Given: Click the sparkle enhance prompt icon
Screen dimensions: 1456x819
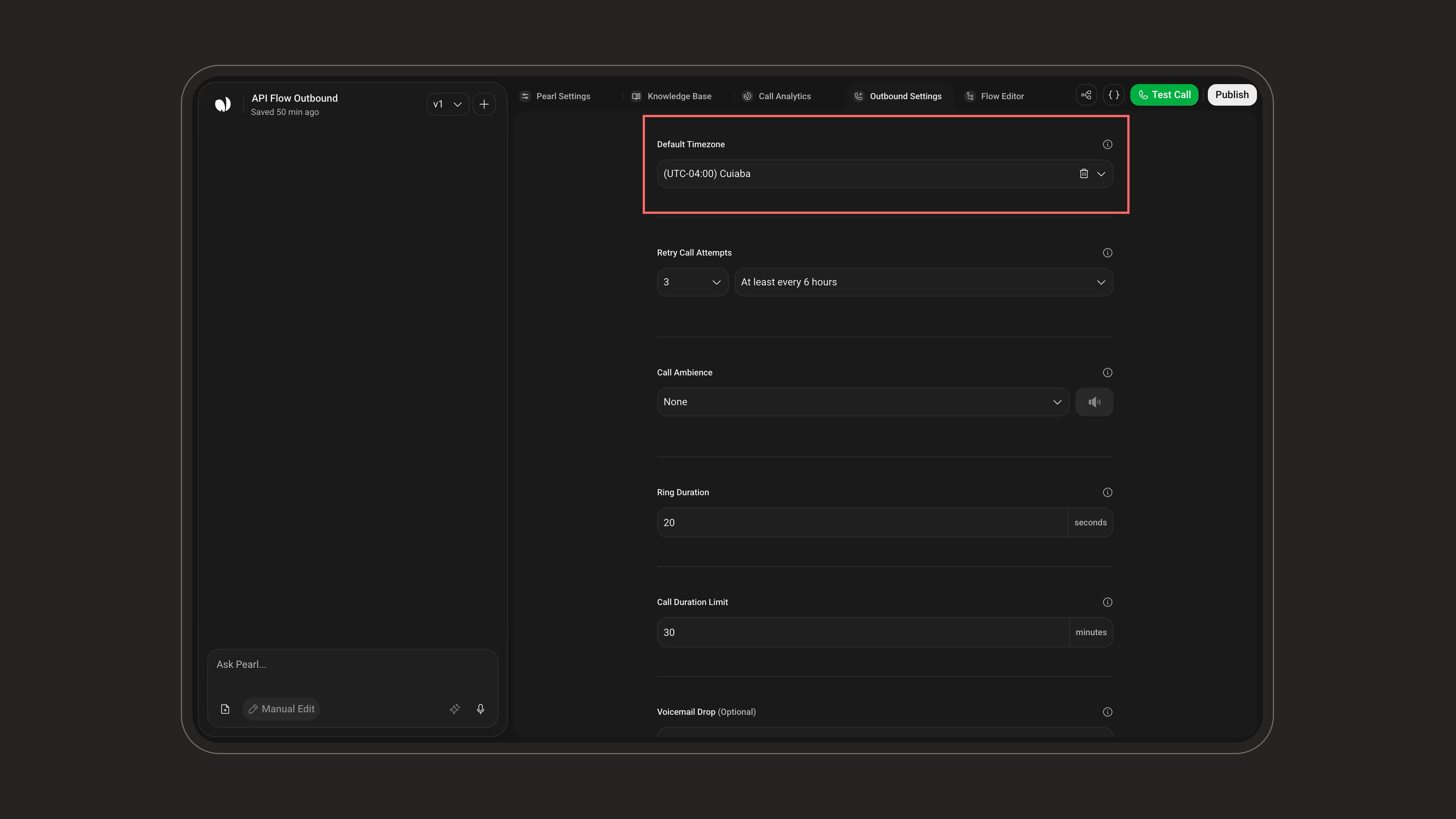Looking at the screenshot, I should point(454,709).
